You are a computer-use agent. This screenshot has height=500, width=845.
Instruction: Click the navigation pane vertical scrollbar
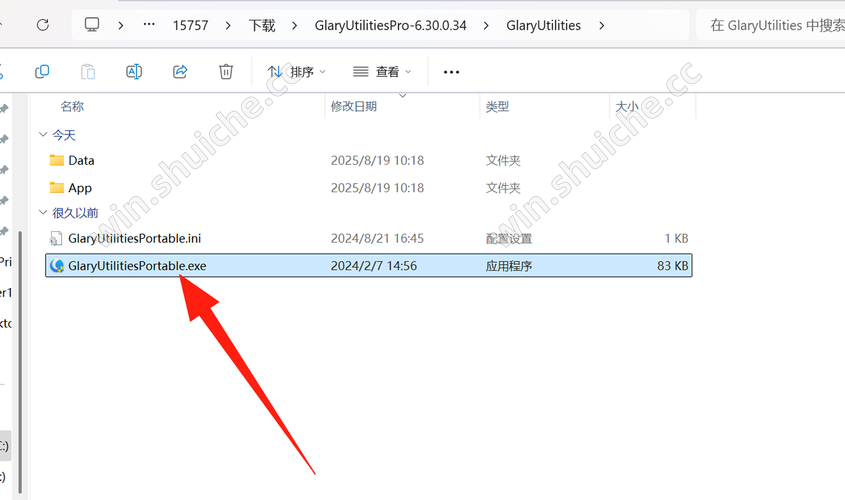[x=20, y=361]
